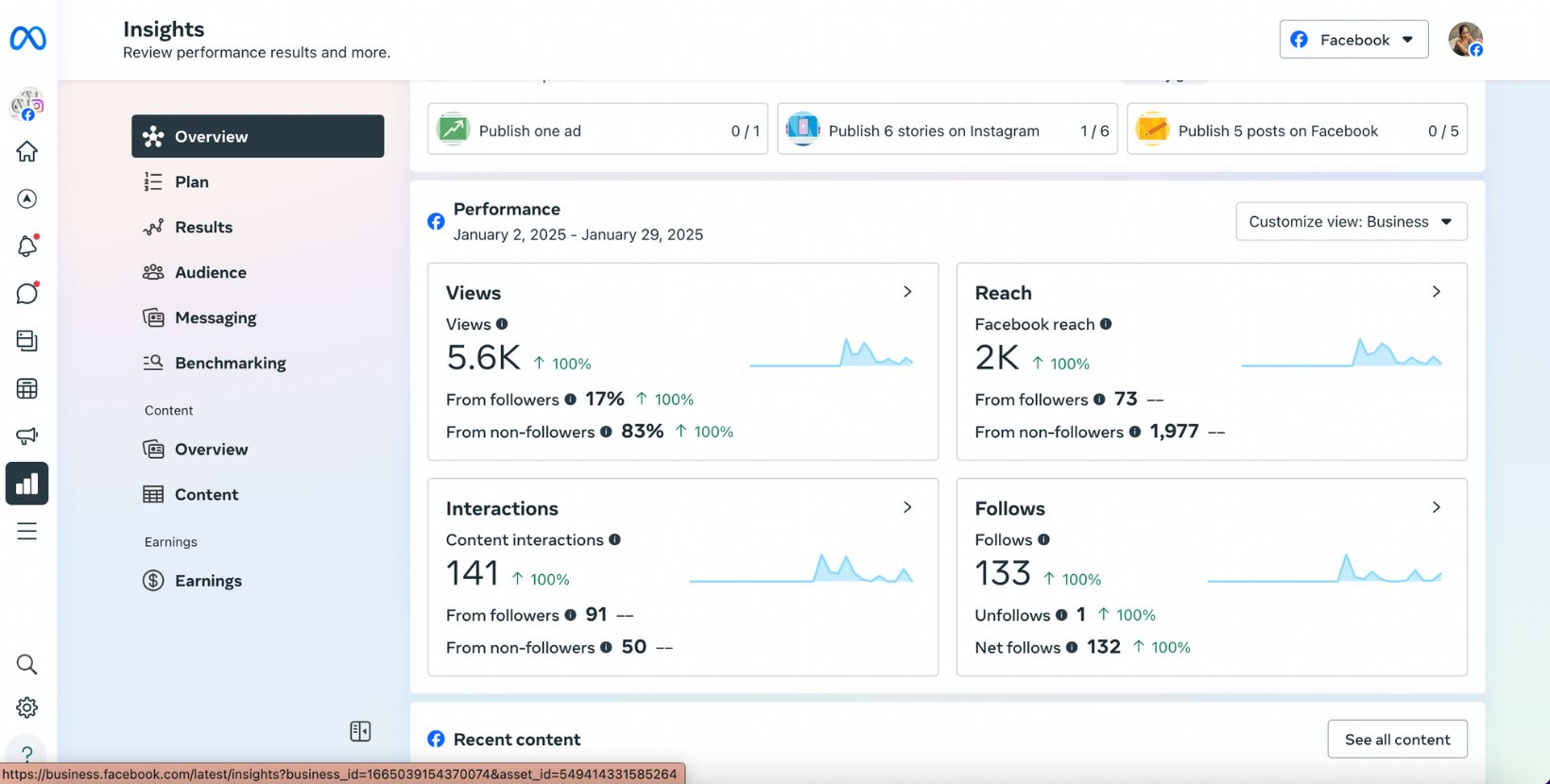Click the 'Recent content' heading
This screenshot has width=1550, height=784.
coord(517,740)
